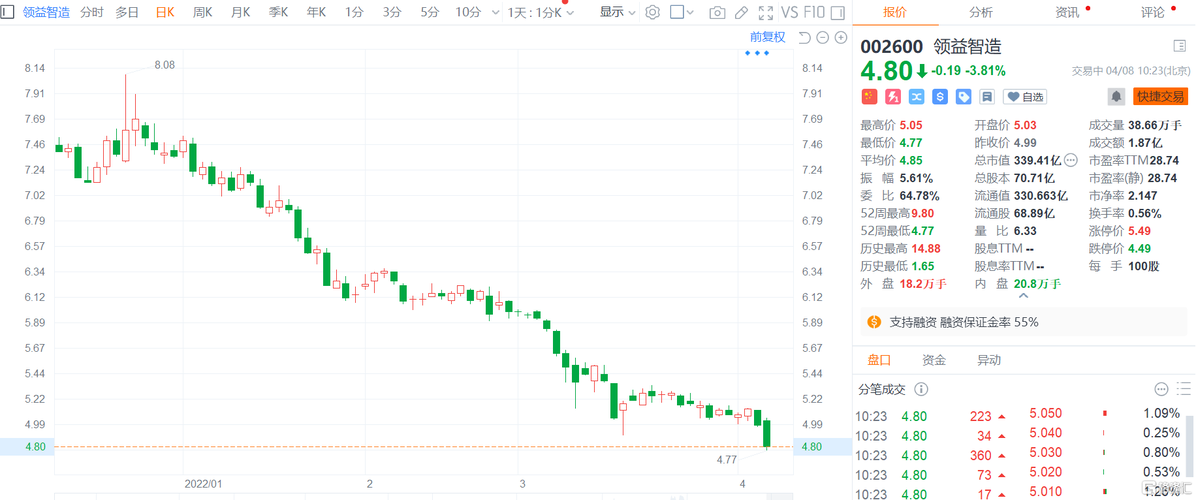Click the 快捷交易 quick trade button
This screenshot has height=500, width=1196.
(1160, 97)
